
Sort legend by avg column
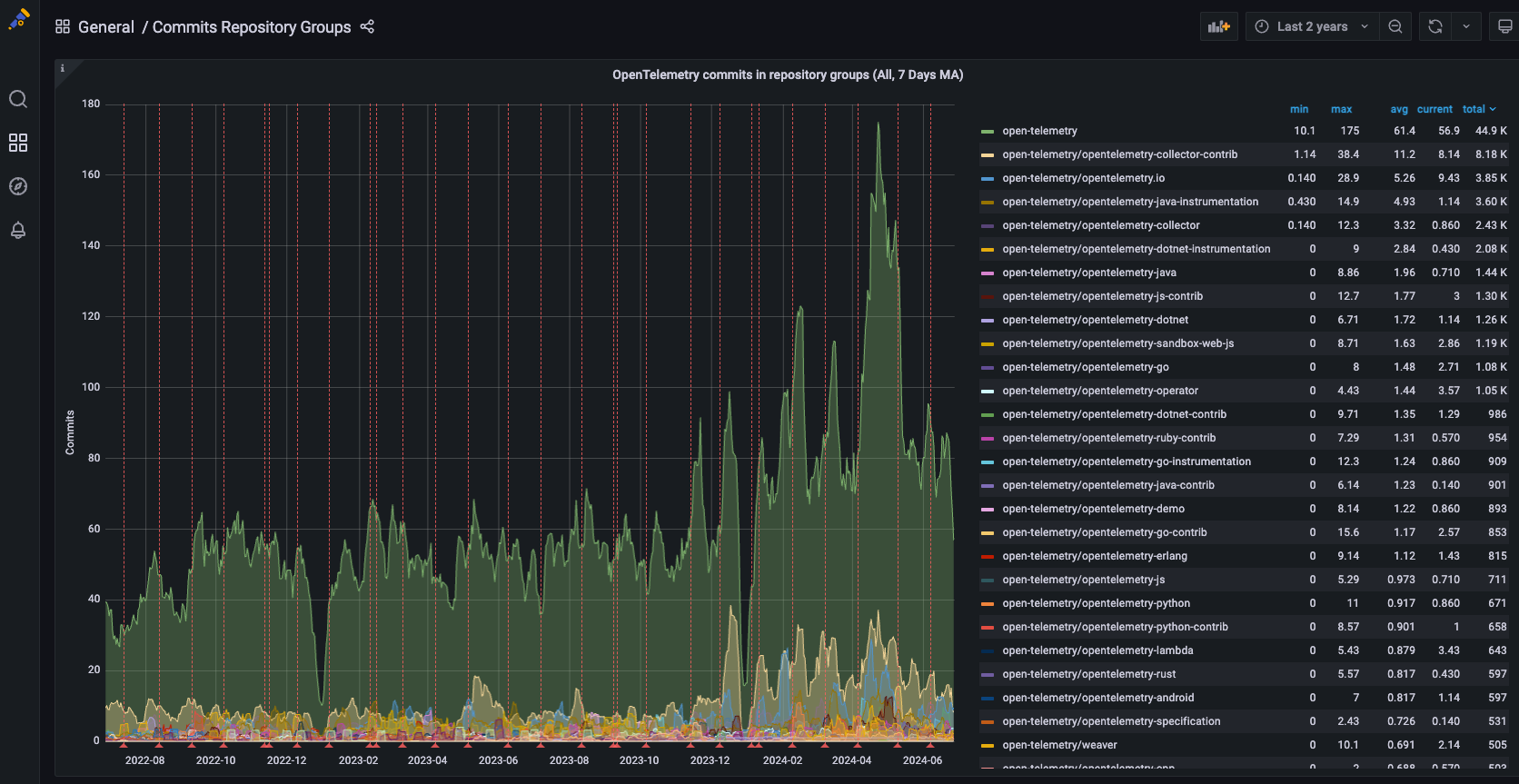point(1399,109)
